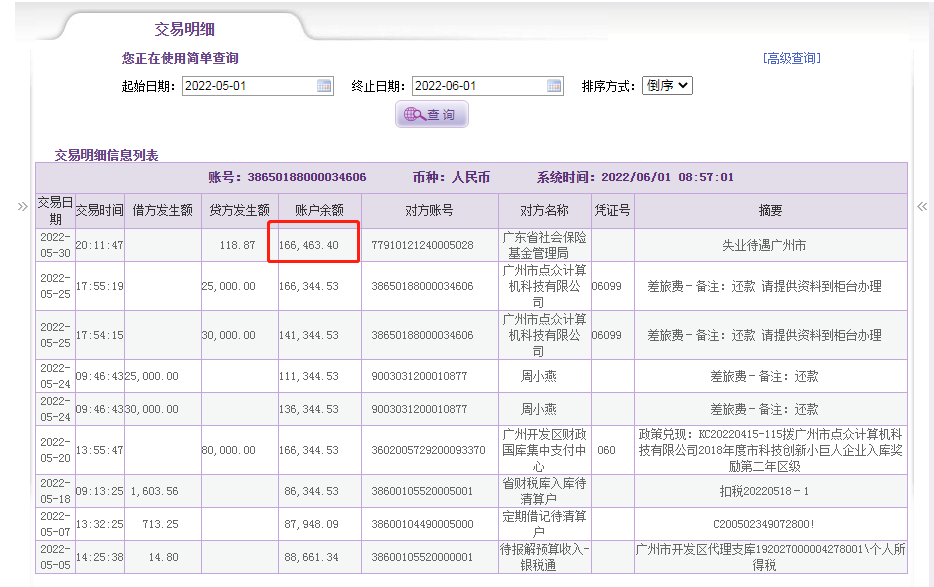The width and height of the screenshot is (934, 587).
Task: Click the date 2022-05-20 cell
Action: click(x=55, y=450)
